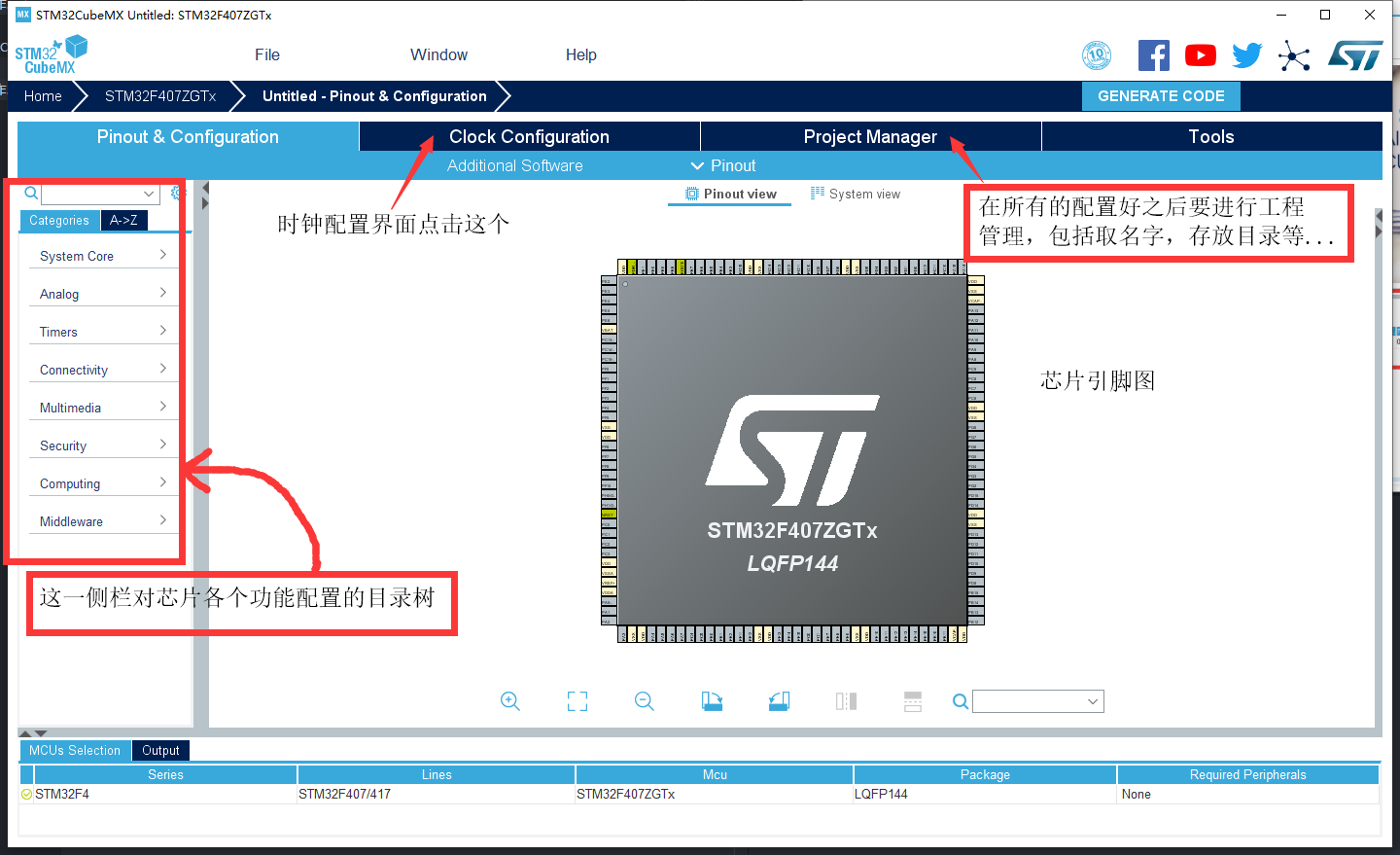Click the GENERATE CODE button
The image size is (1400, 855).
pyautogui.click(x=1161, y=96)
